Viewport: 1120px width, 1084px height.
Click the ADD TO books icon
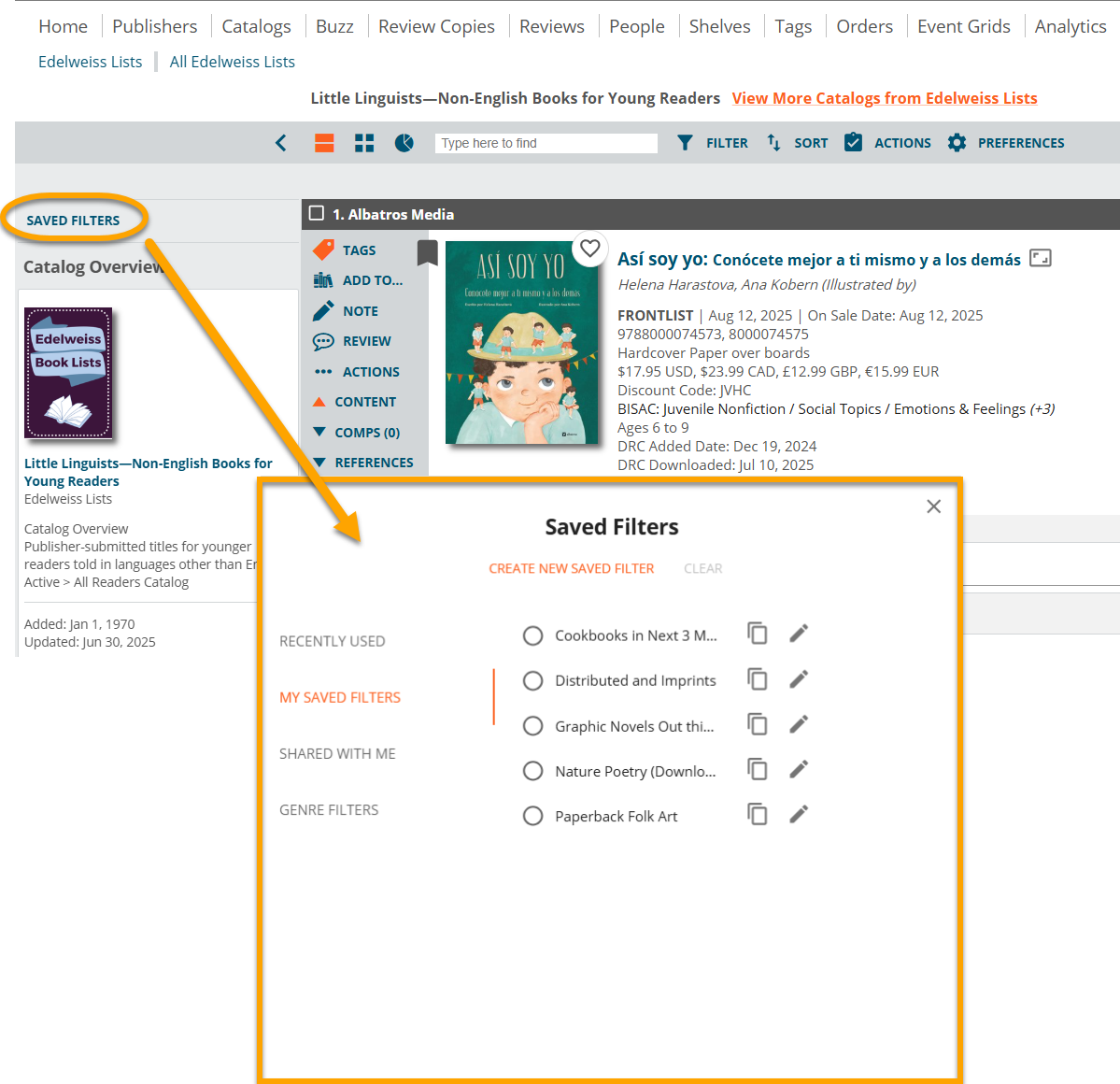pos(323,280)
